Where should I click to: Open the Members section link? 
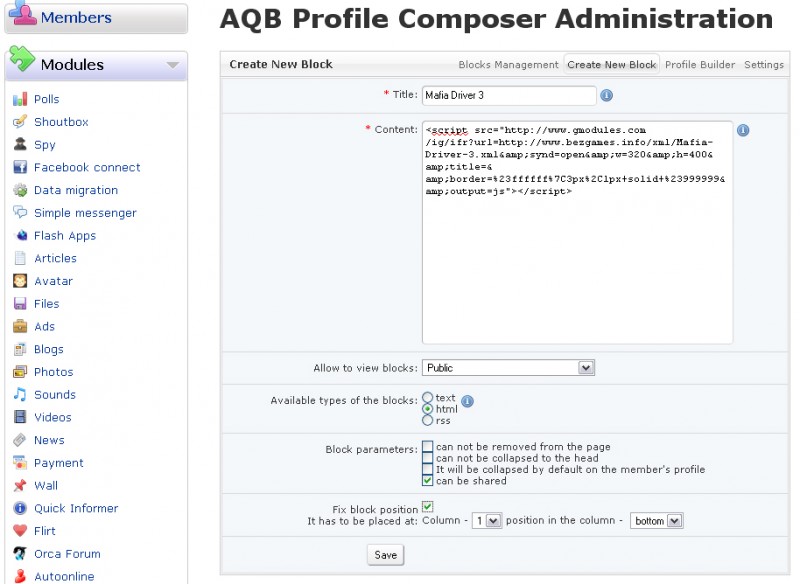click(76, 17)
